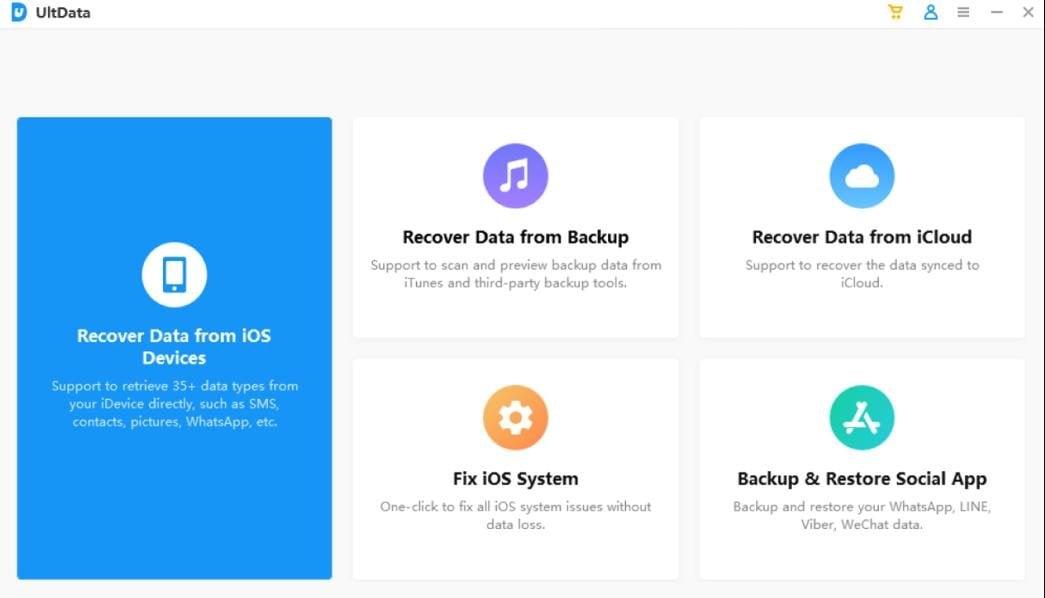Viewport: 1045px width, 598px height.
Task: Choose Recover Data from iCloud title
Action: pos(862,237)
